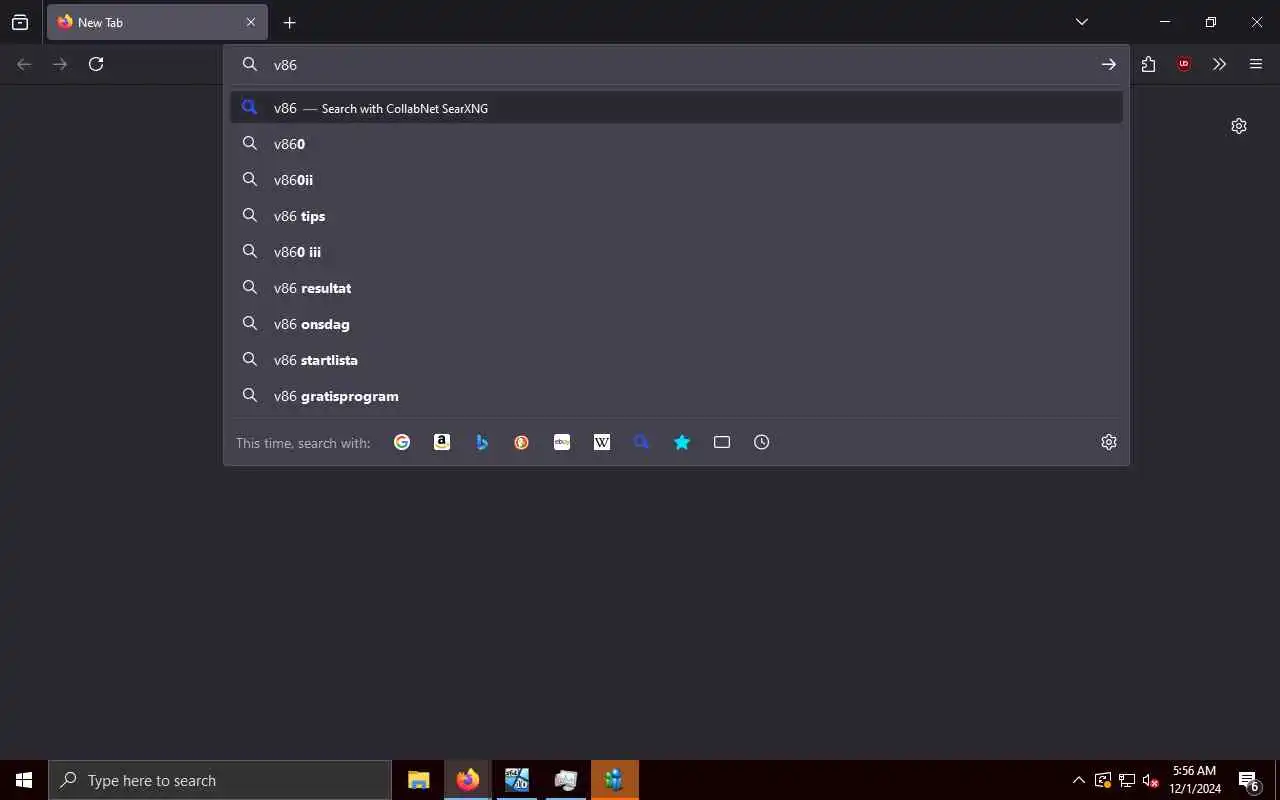Screen dimensions: 1280x800
Task: Show hidden system tray icons
Action: 1078,780
